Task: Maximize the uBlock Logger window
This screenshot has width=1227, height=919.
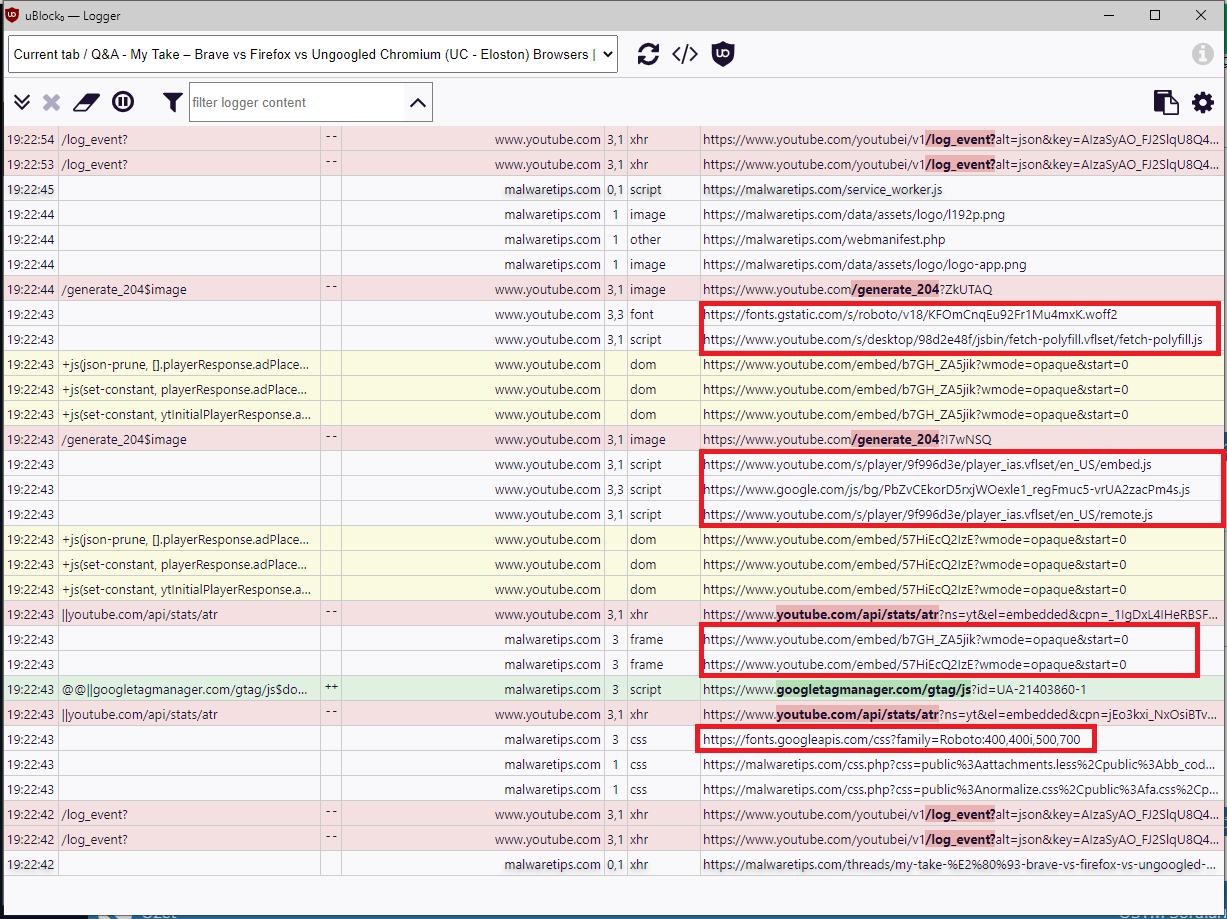Action: tap(1155, 15)
